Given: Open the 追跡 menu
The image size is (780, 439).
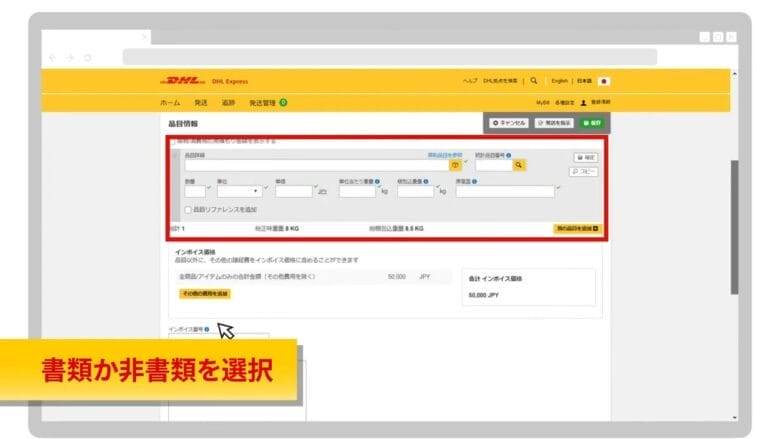Looking at the screenshot, I should click(x=228, y=102).
